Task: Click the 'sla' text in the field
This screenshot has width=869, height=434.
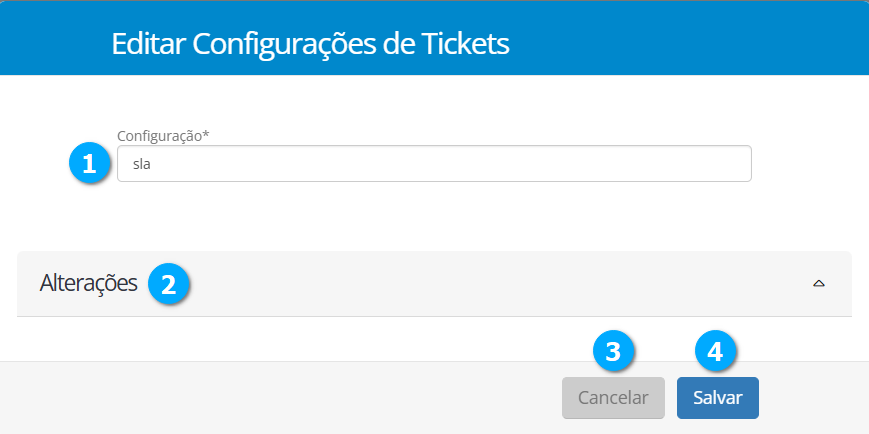Action: click(x=141, y=165)
